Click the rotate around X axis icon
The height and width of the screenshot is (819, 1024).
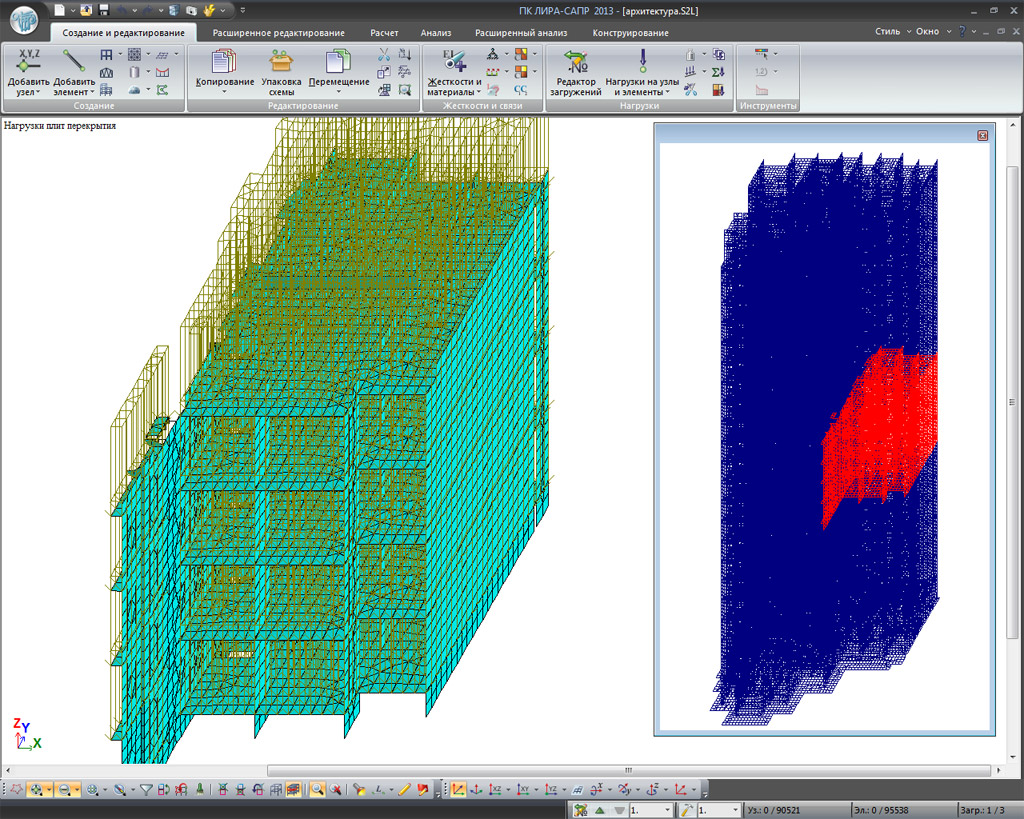coord(598,790)
